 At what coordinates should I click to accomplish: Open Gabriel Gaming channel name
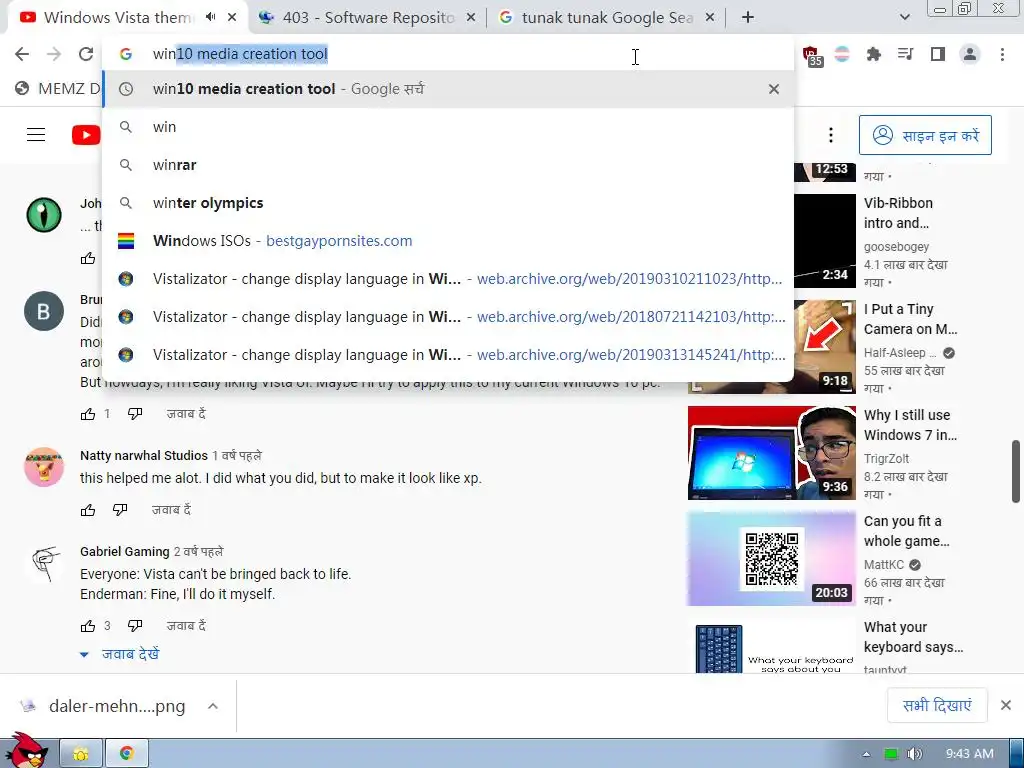point(125,551)
